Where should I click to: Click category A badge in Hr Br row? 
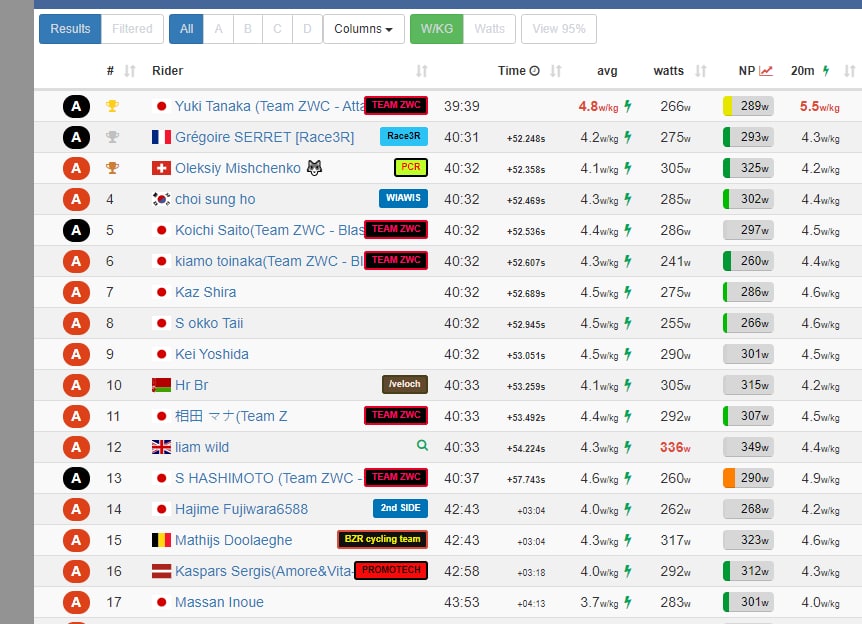coord(76,385)
